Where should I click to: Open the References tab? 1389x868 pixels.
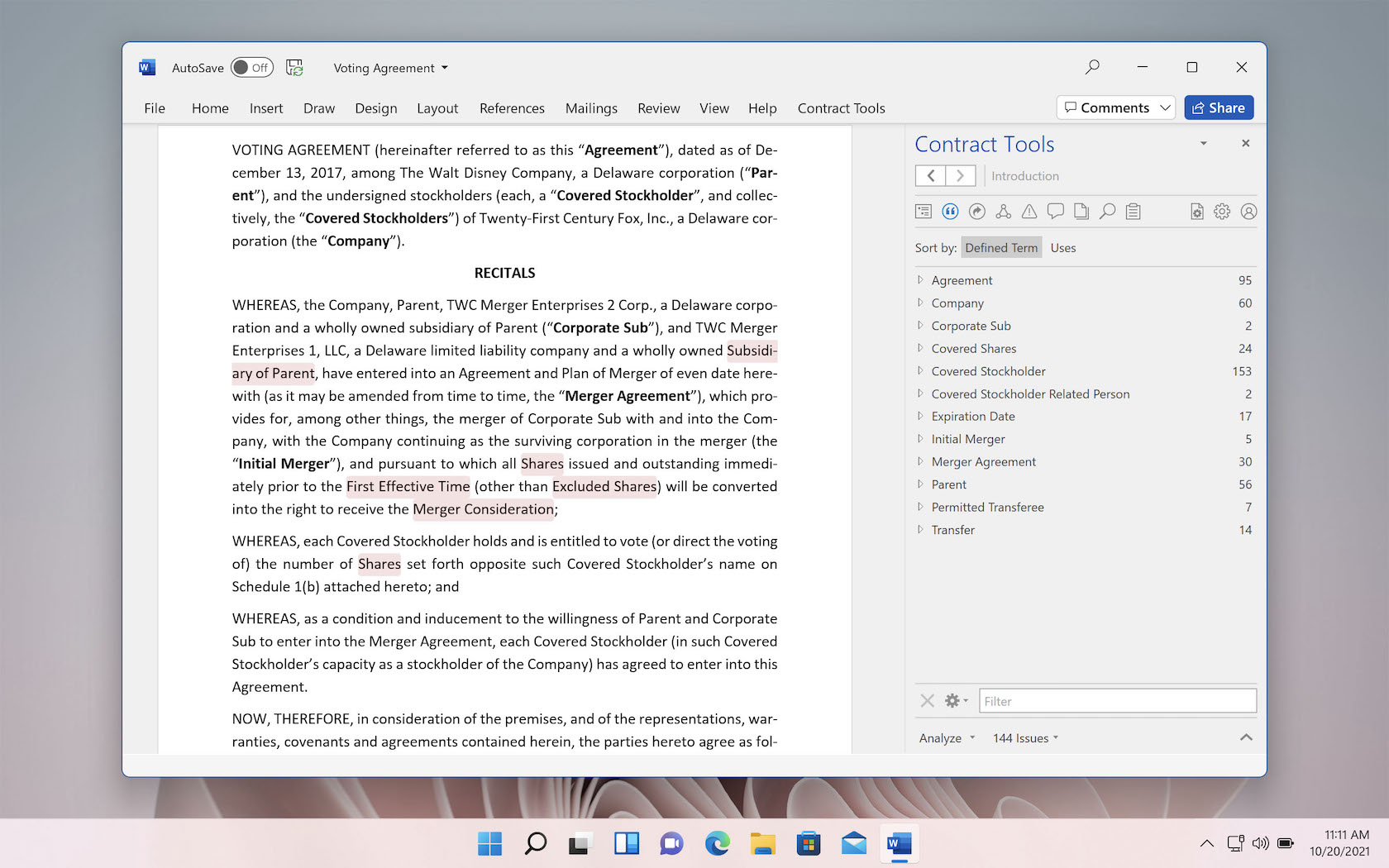(512, 108)
